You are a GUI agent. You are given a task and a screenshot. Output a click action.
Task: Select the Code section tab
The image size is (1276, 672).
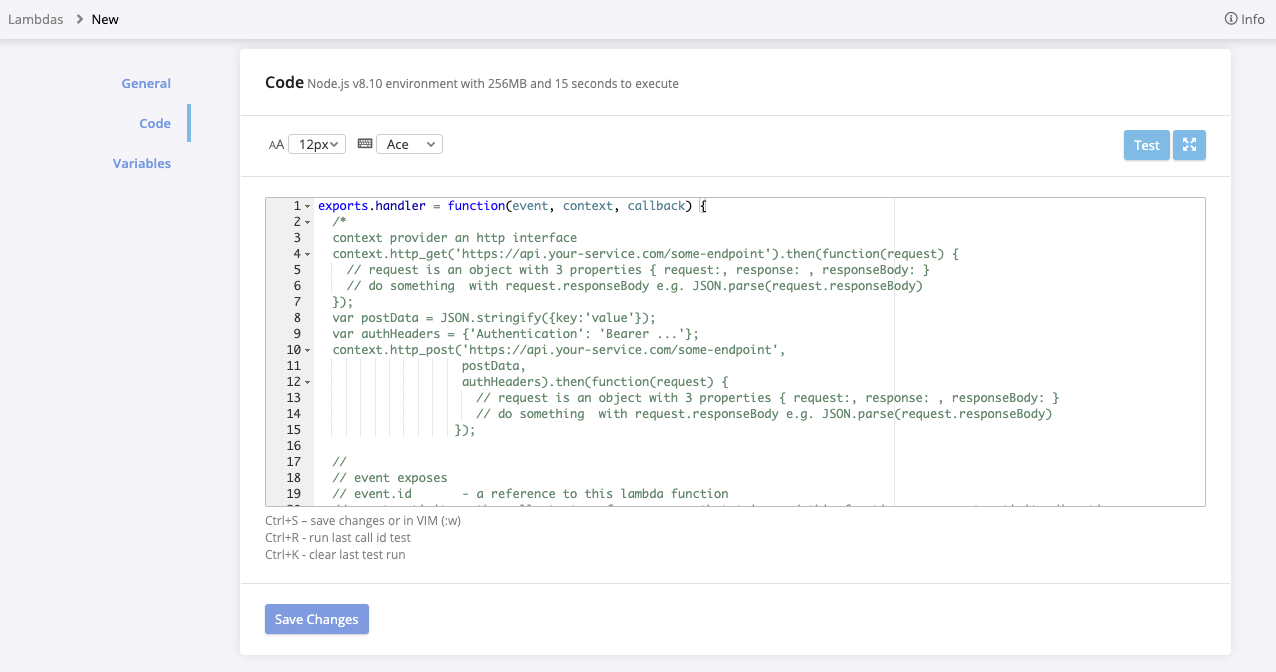(x=155, y=123)
